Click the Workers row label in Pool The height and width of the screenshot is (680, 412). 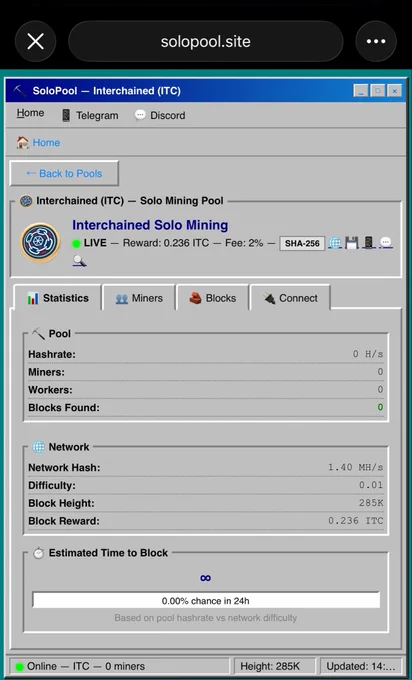[x=50, y=390]
